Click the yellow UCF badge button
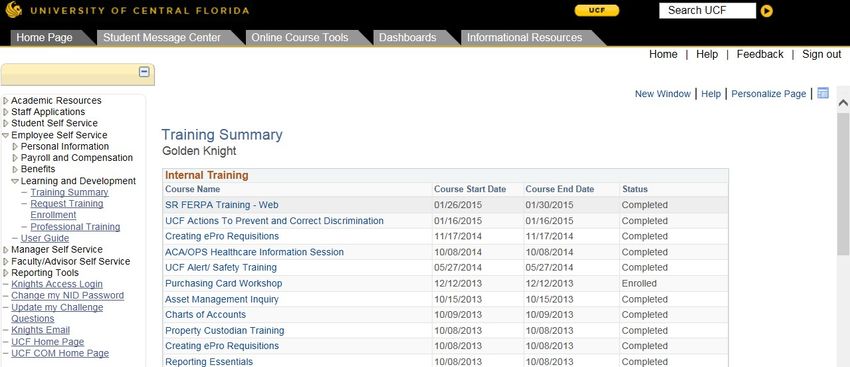 tap(596, 10)
